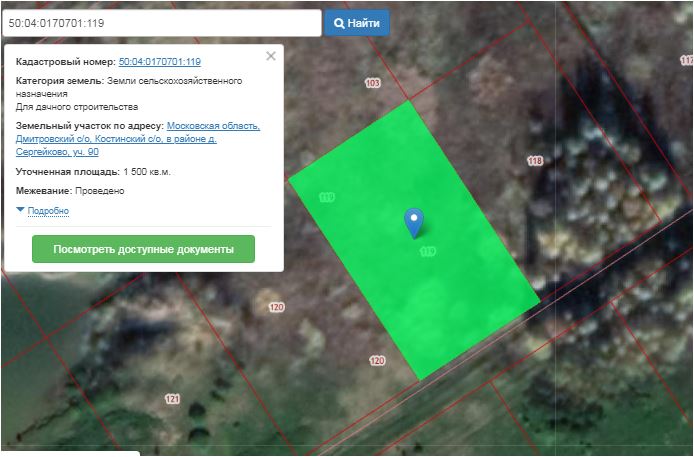This screenshot has height=457, width=694.
Task: Click the 119 label below the pin
Action: (x=428, y=252)
